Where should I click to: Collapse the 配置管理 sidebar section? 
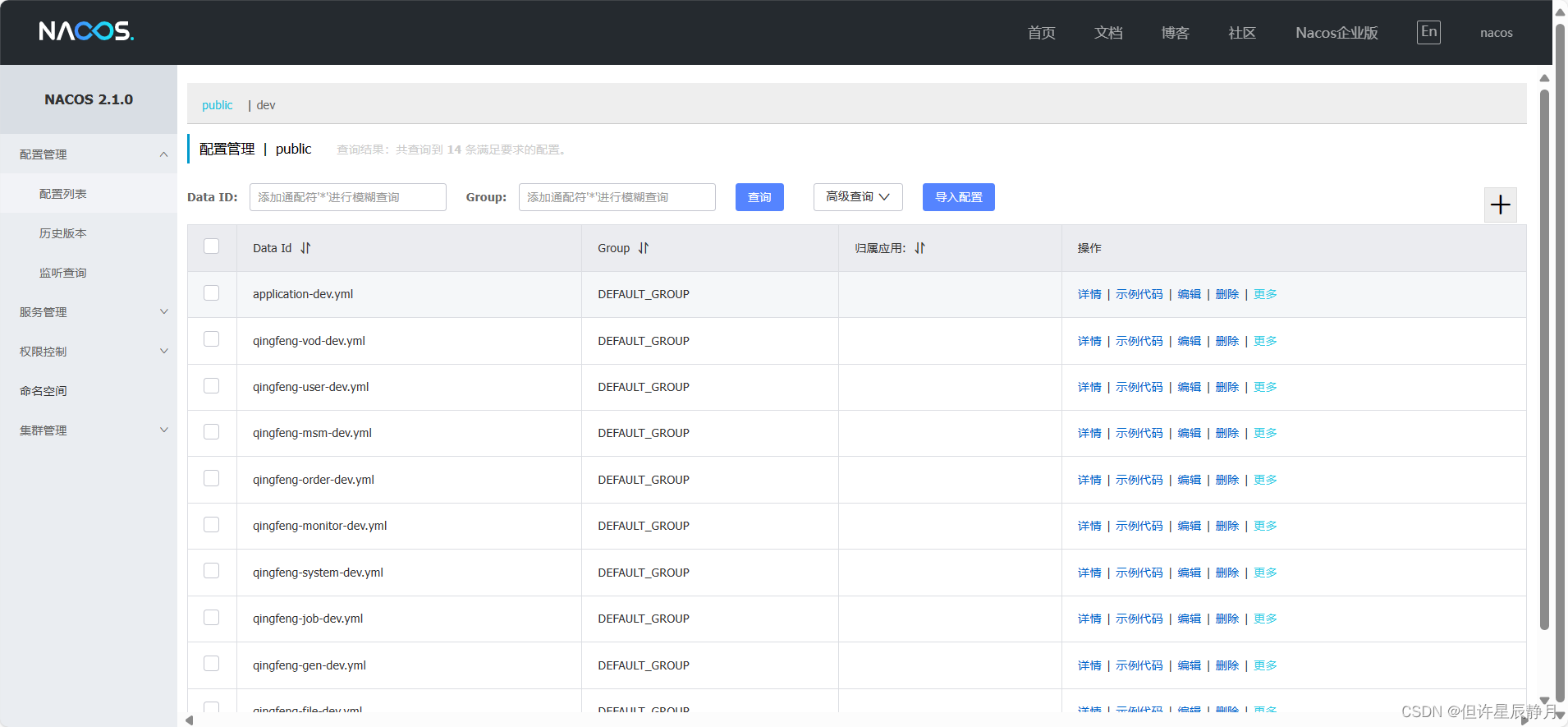89,154
